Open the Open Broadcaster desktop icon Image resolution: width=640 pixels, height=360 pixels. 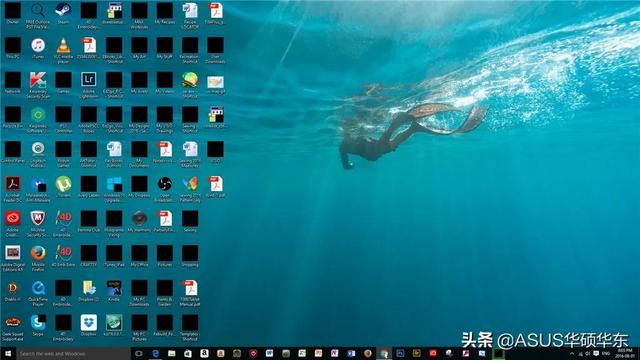[164, 184]
